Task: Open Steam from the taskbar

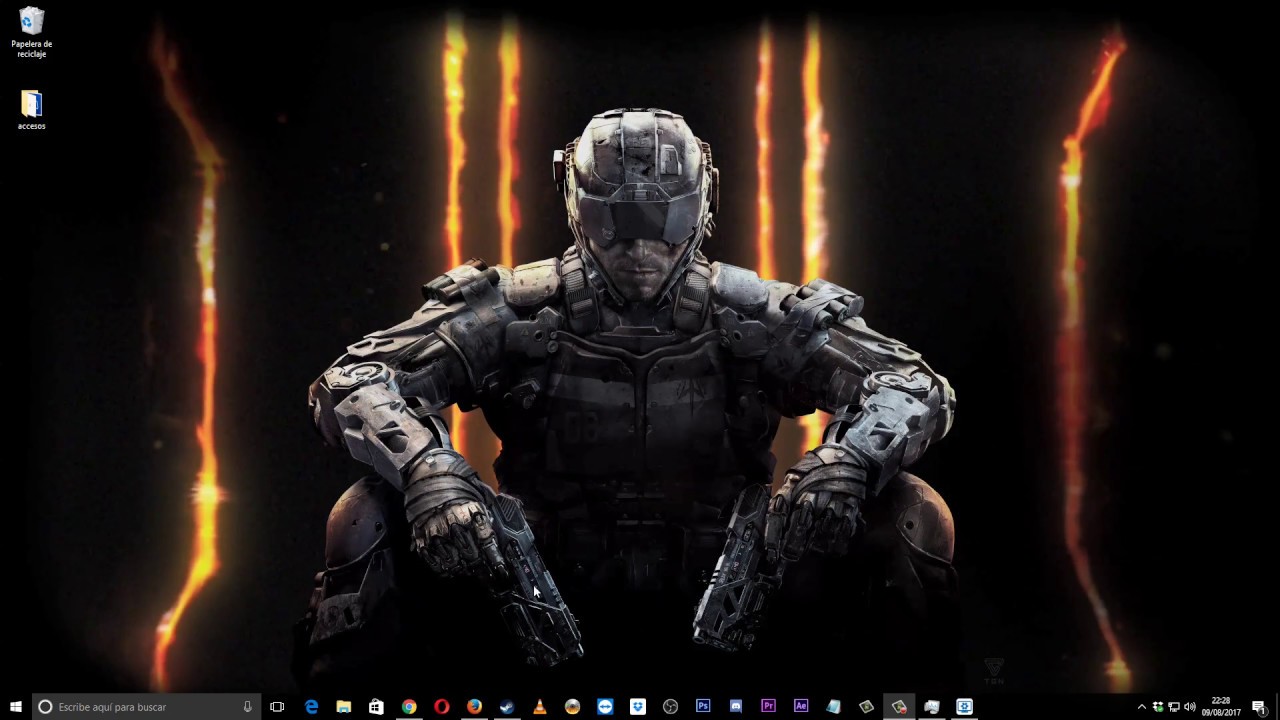Action: [x=507, y=707]
